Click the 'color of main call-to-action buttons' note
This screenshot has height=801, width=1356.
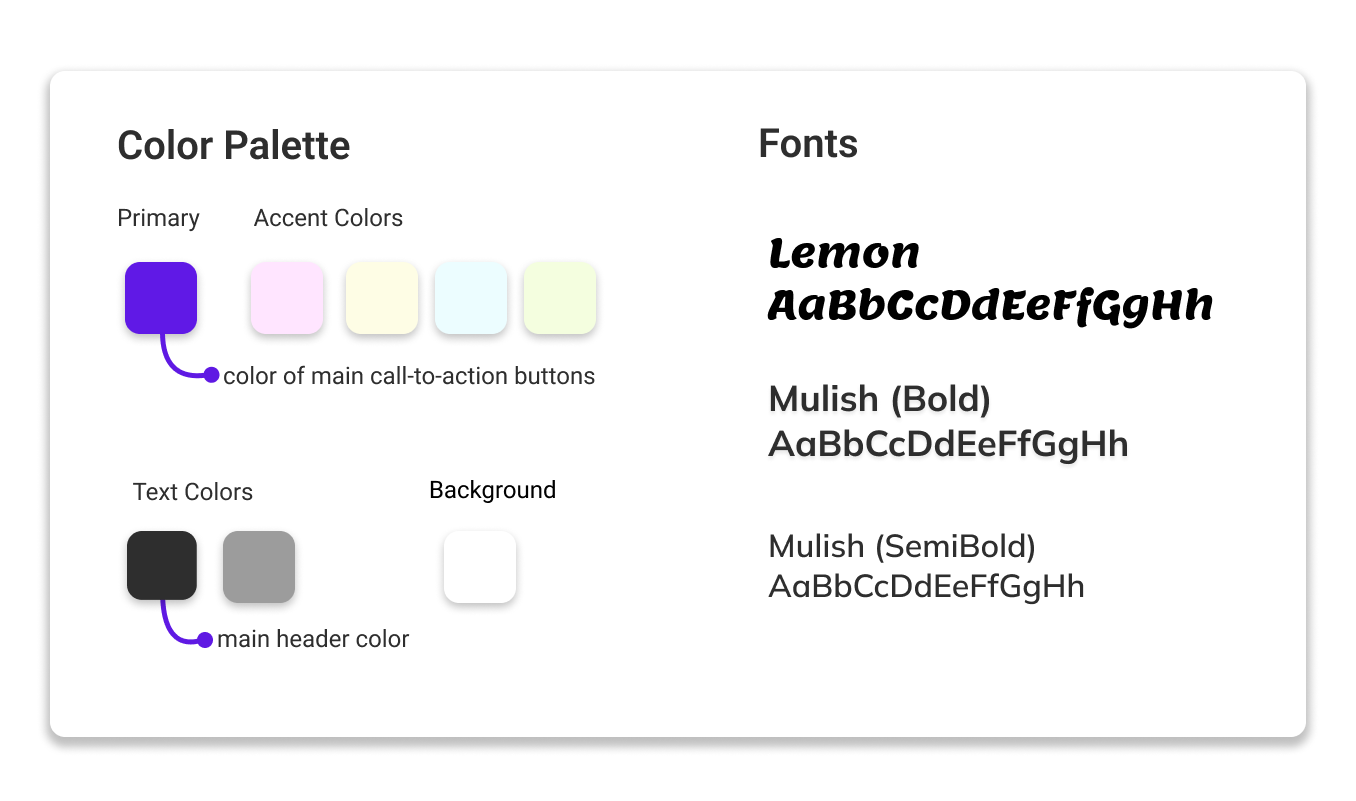tap(409, 376)
